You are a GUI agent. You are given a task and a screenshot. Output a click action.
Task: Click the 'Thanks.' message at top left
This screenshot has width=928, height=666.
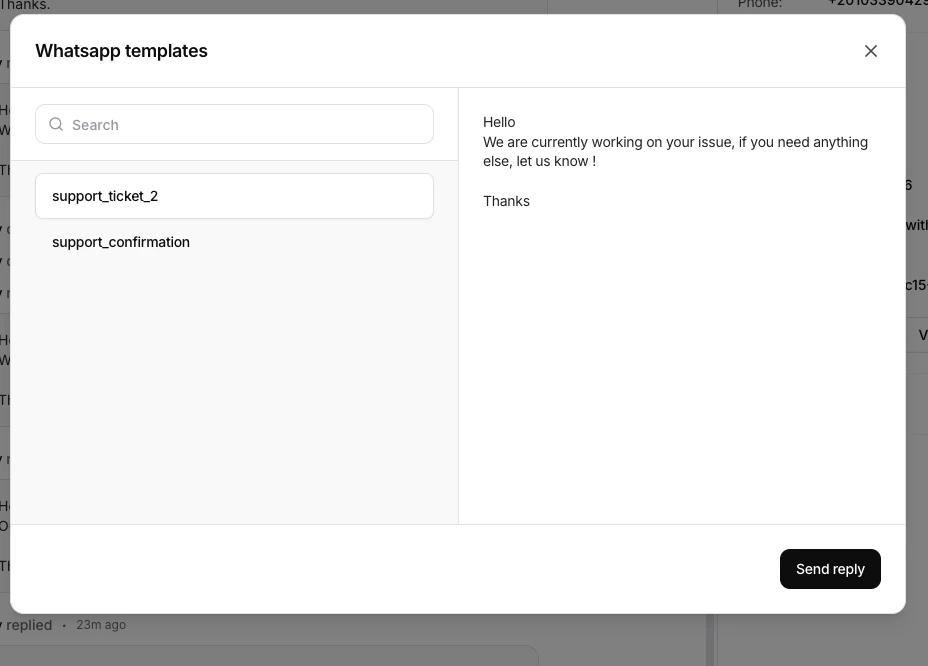pos(26,5)
